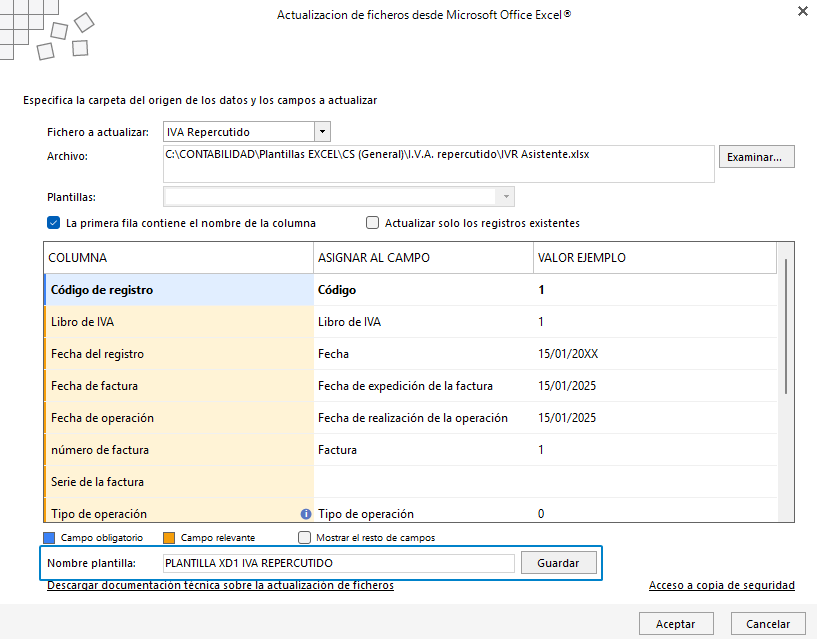Click the 'VALOR EJEMPLO' column header
This screenshot has height=639, width=817.
point(654,257)
